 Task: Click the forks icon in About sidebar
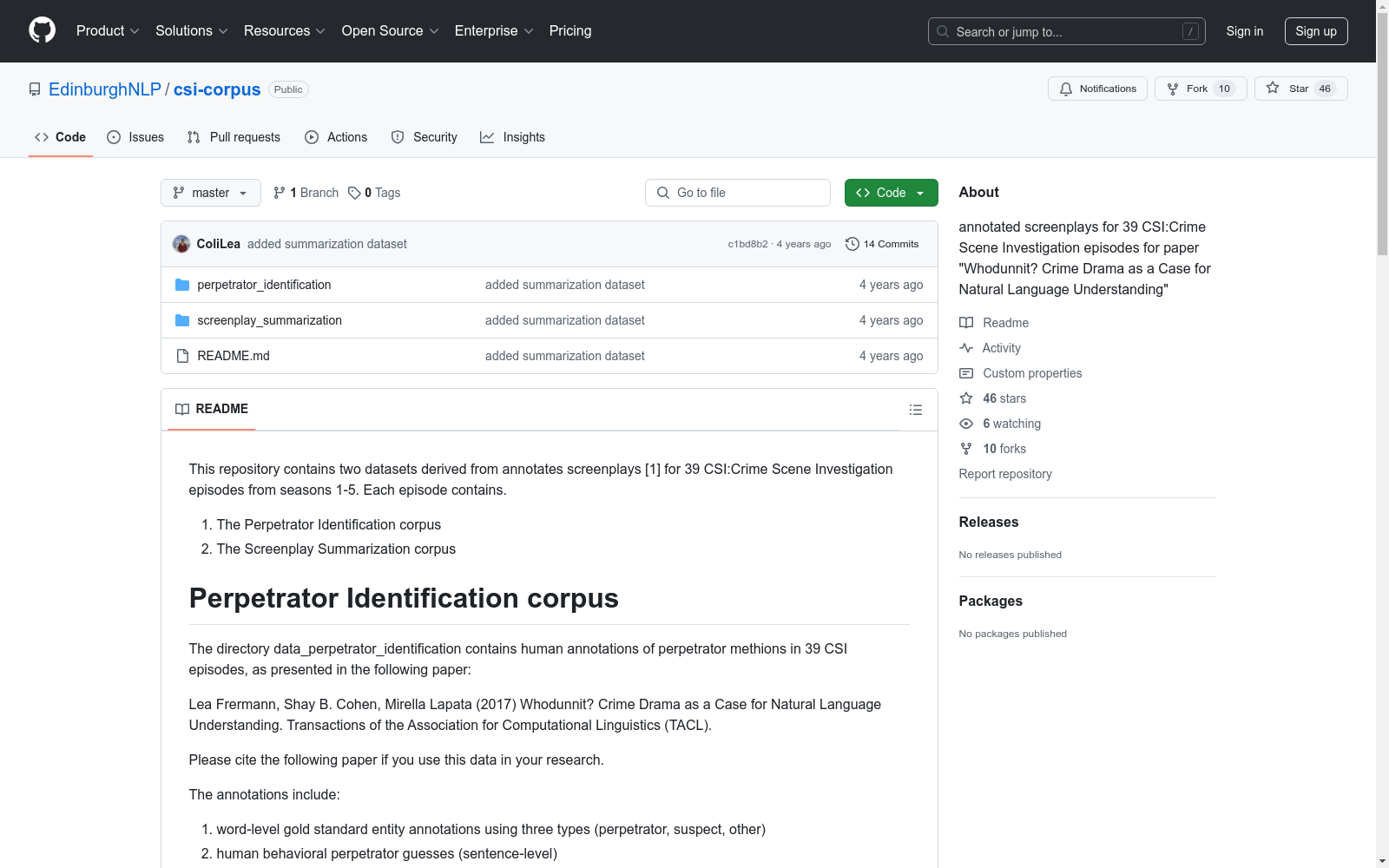[x=966, y=449]
